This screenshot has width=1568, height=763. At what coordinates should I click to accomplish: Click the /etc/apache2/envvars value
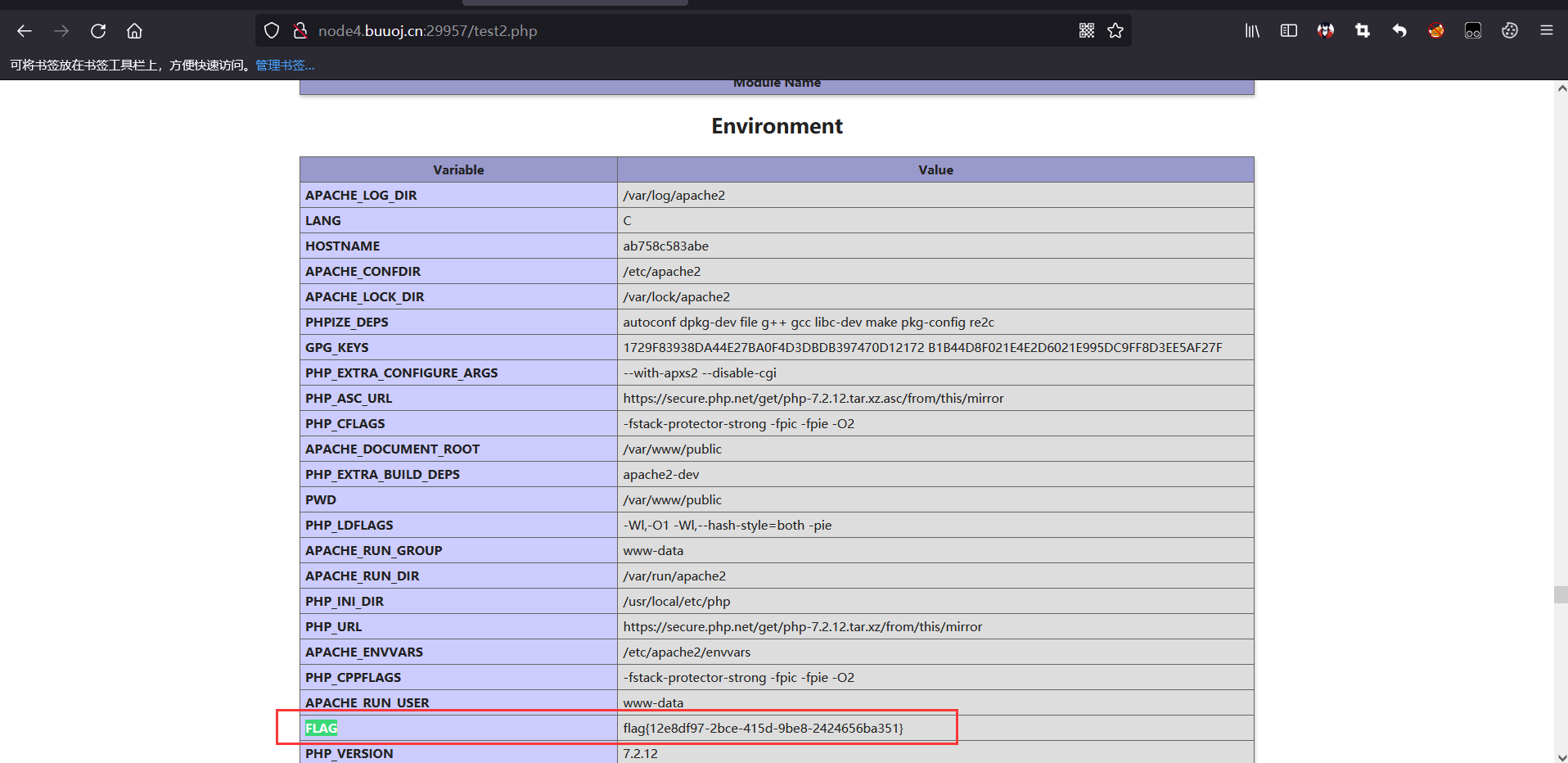(x=687, y=652)
